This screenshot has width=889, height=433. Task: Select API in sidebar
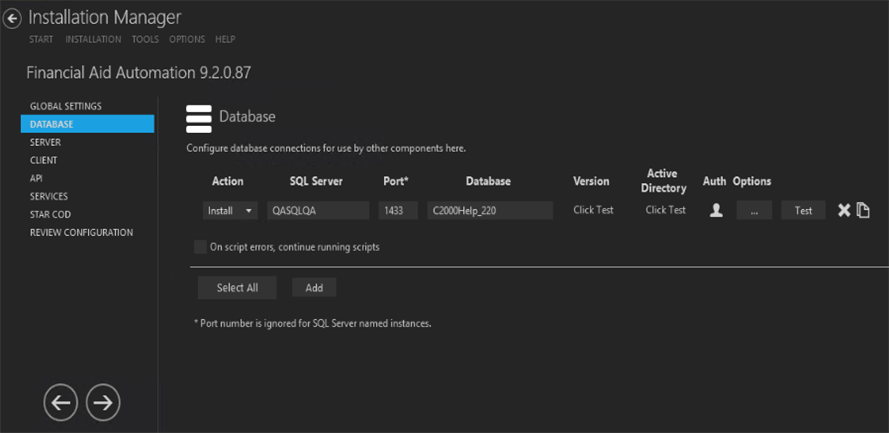click(x=87, y=178)
